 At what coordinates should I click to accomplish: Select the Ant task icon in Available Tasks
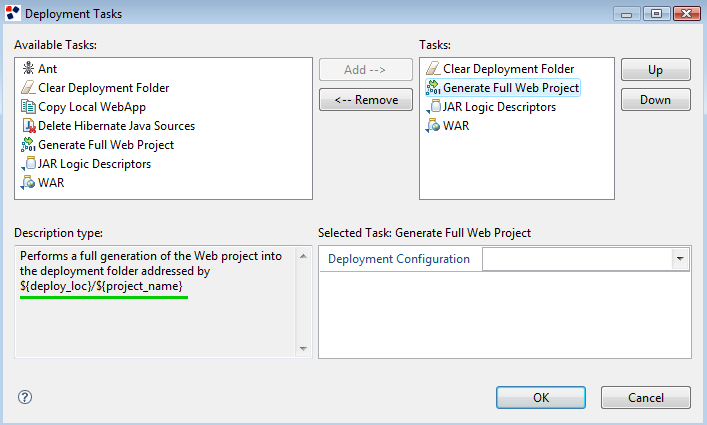28,69
